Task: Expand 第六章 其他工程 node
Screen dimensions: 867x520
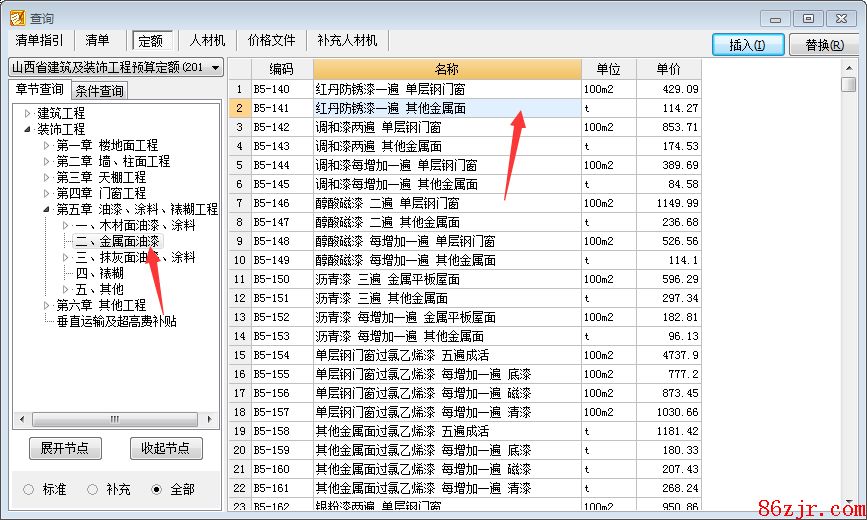Action: tap(46, 305)
